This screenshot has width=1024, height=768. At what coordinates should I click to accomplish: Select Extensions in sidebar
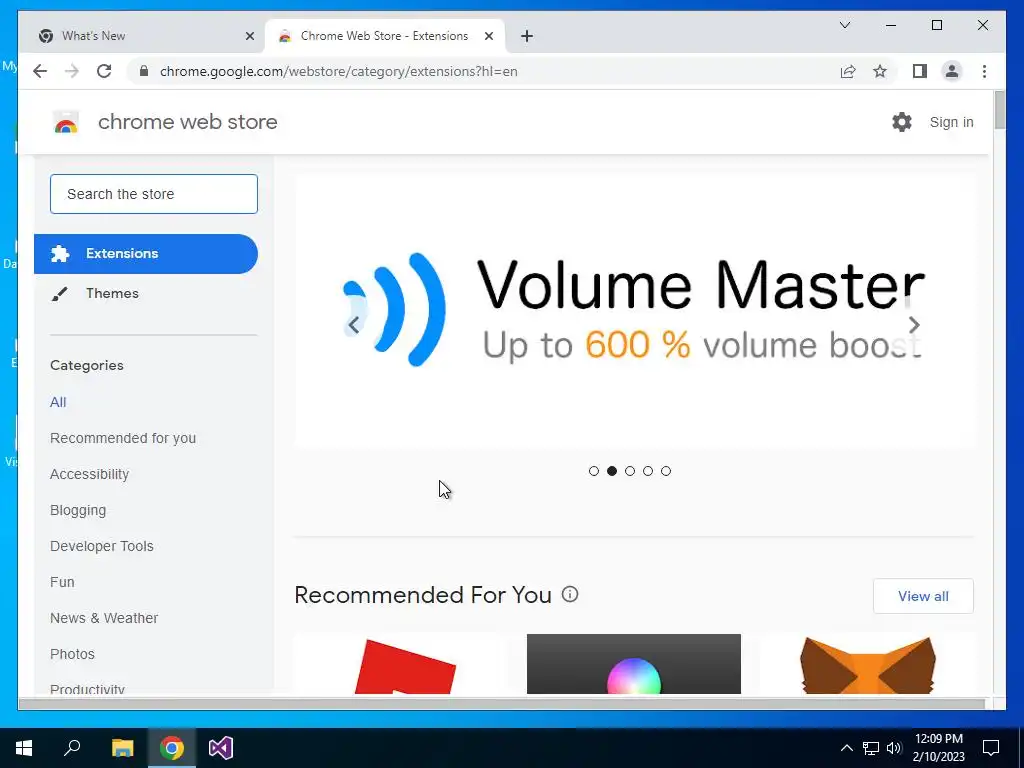point(146,253)
